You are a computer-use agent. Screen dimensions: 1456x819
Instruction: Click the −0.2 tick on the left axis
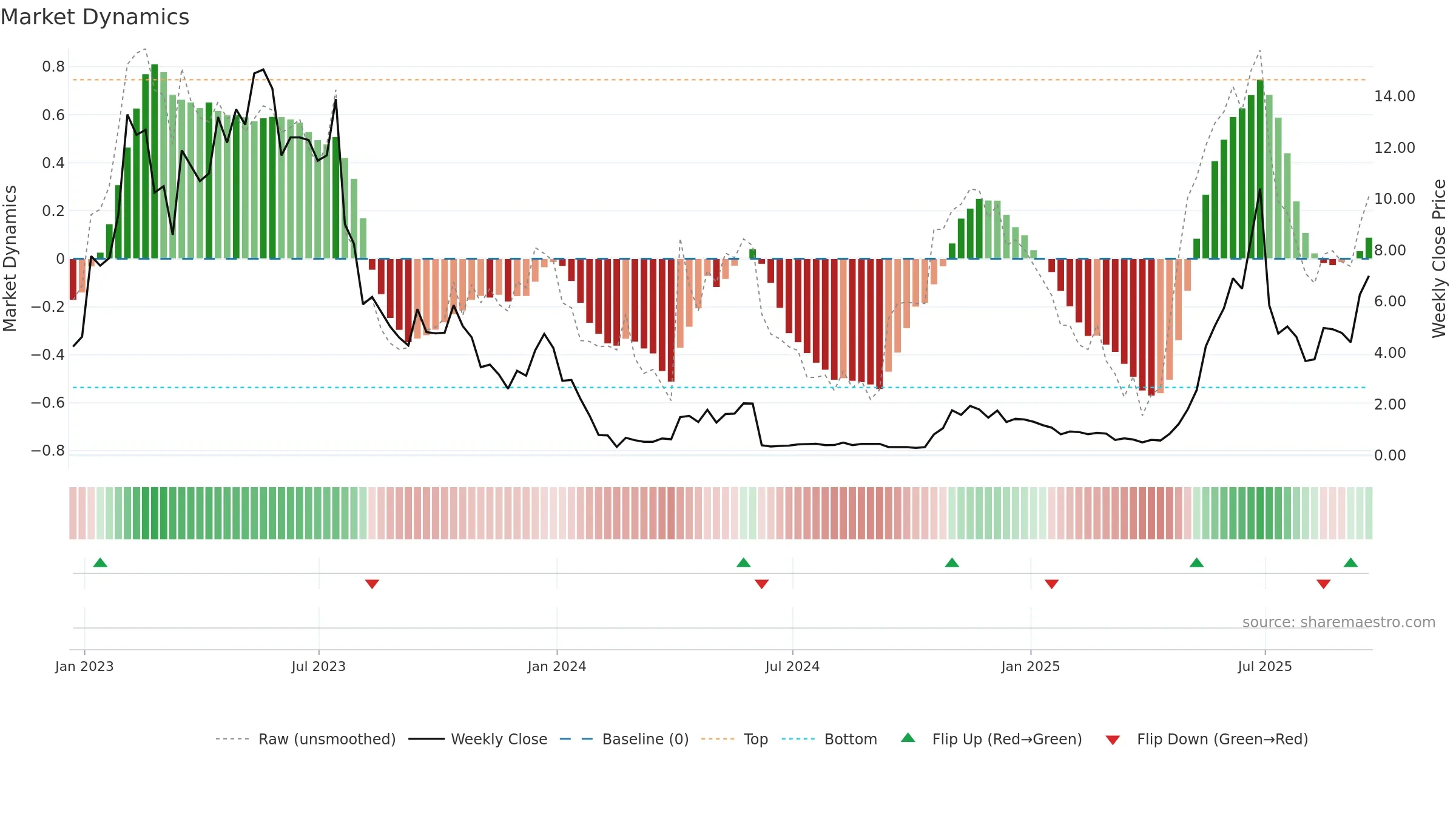48,306
